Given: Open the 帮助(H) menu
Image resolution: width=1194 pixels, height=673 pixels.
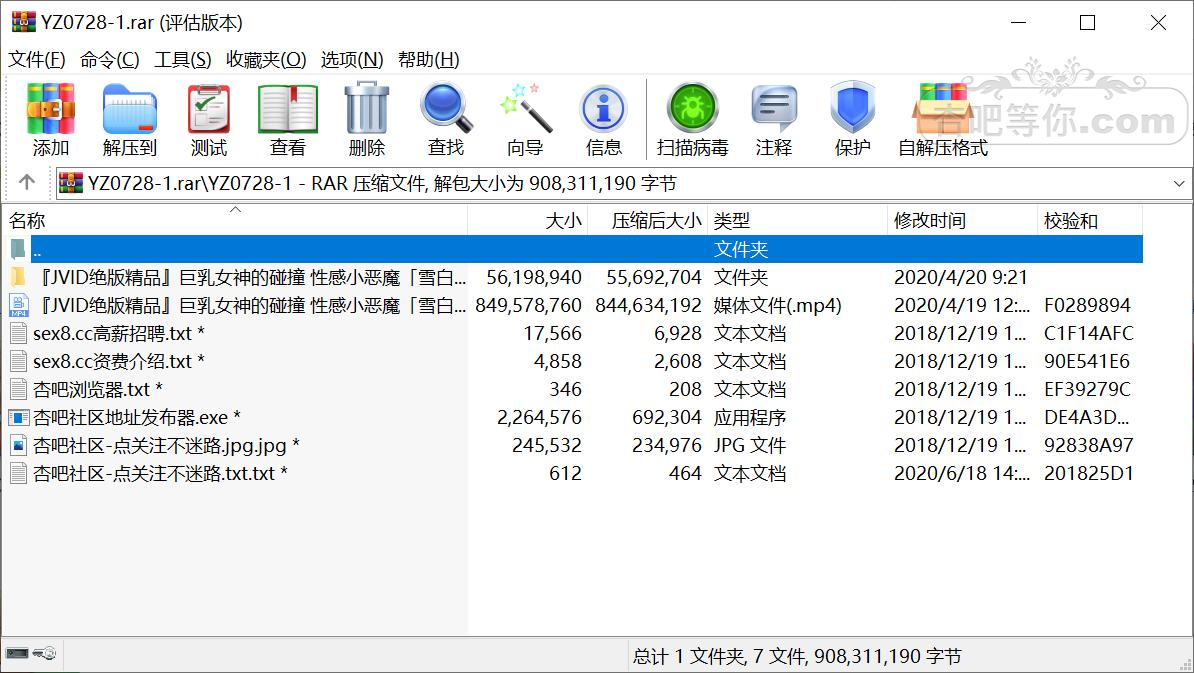Looking at the screenshot, I should 429,59.
